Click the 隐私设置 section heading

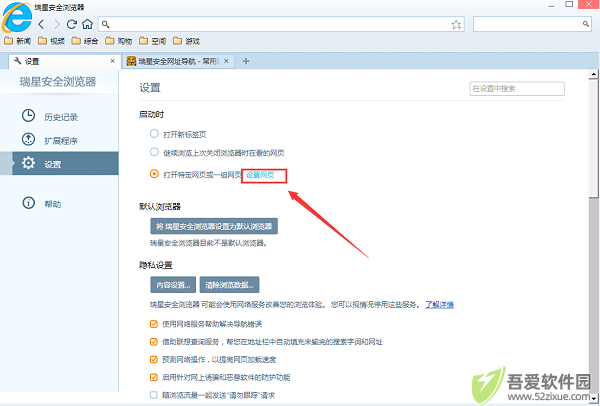pyautogui.click(x=156, y=265)
